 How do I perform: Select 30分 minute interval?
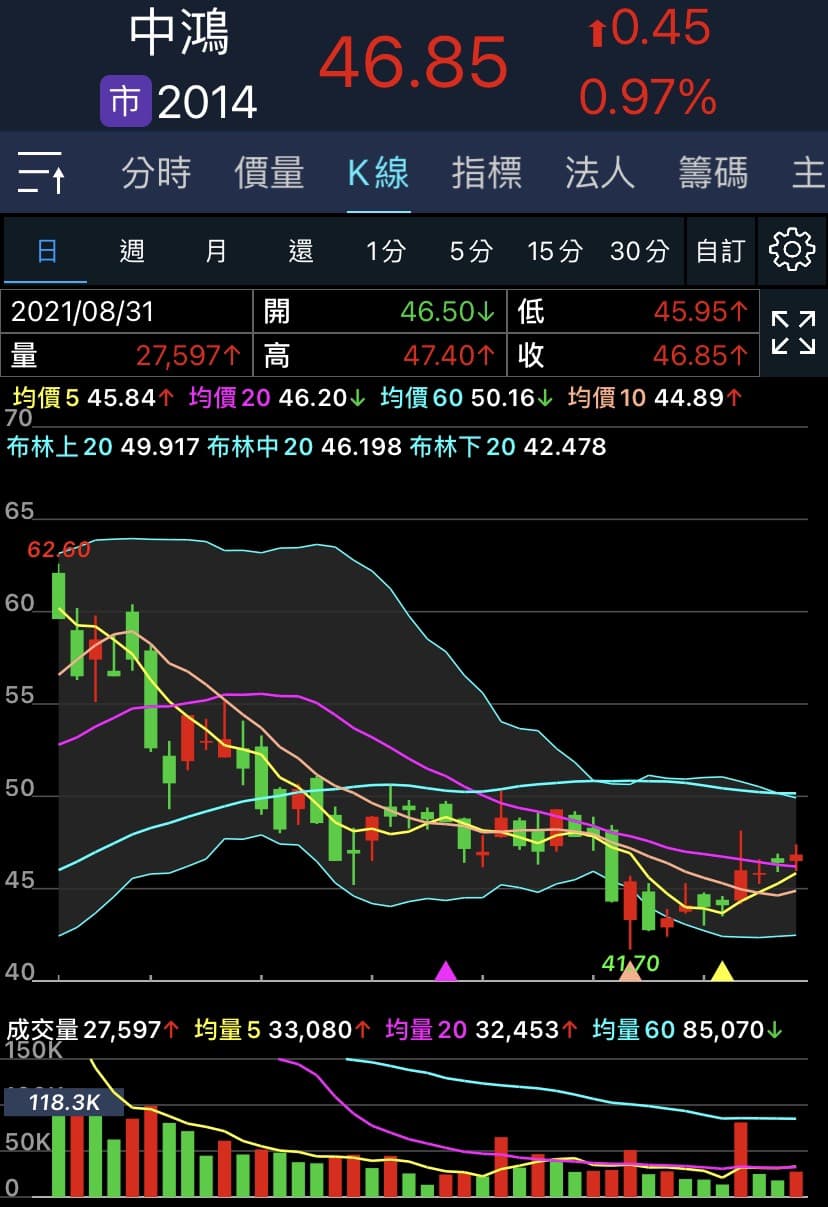click(x=639, y=250)
